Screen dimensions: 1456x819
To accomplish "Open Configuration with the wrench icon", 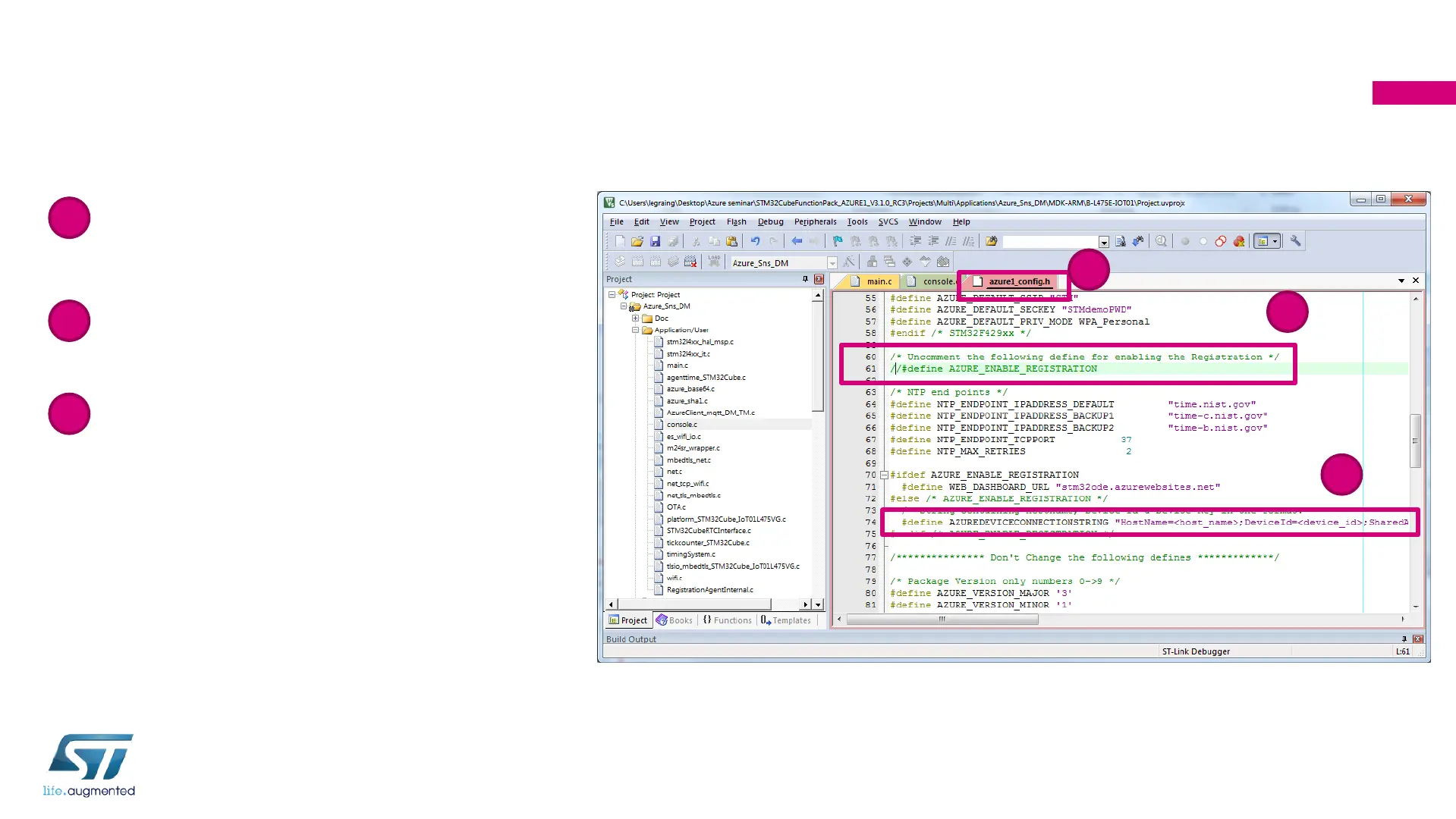I will point(1295,241).
